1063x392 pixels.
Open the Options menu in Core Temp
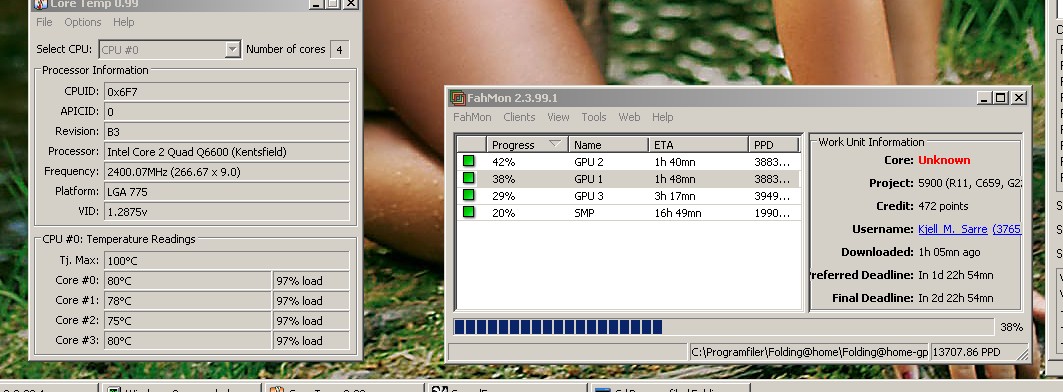pyautogui.click(x=83, y=22)
